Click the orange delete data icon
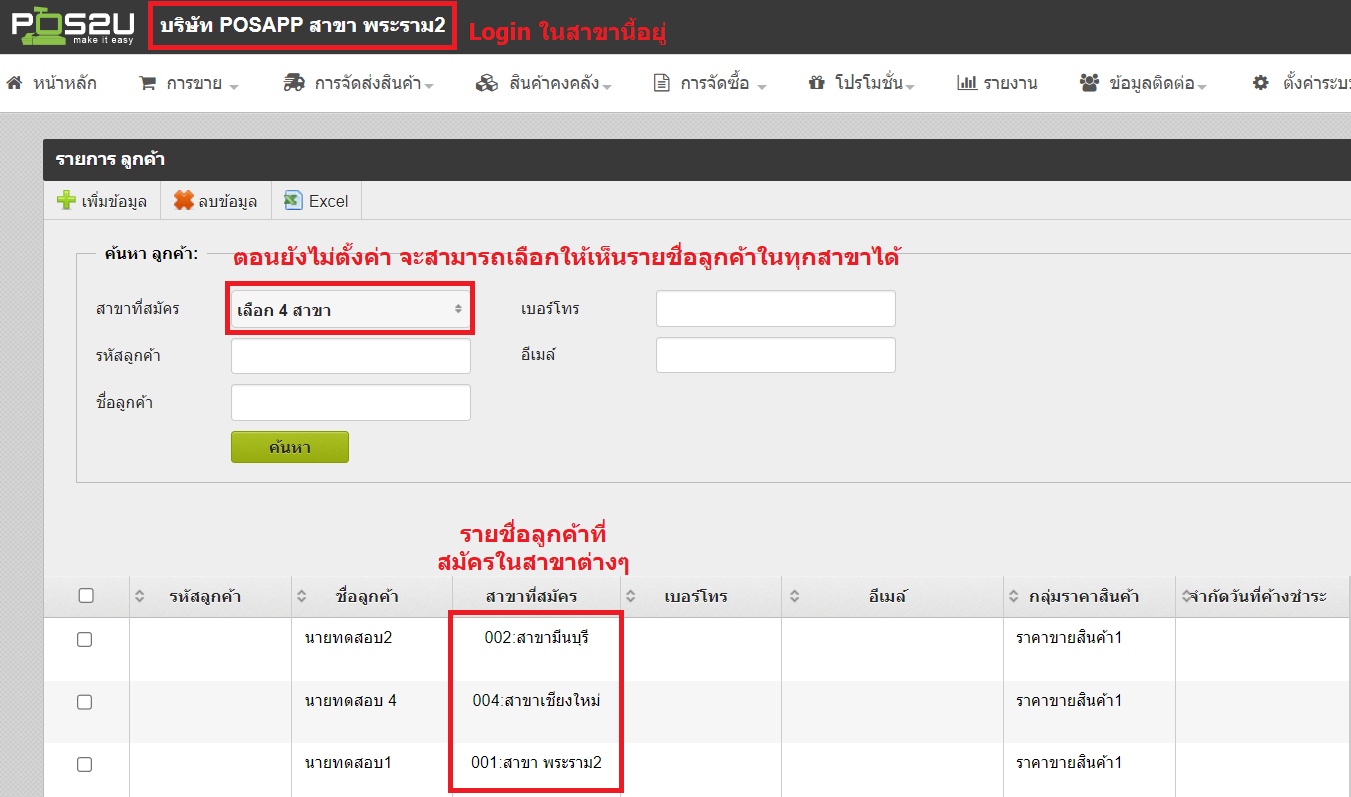 (x=183, y=201)
